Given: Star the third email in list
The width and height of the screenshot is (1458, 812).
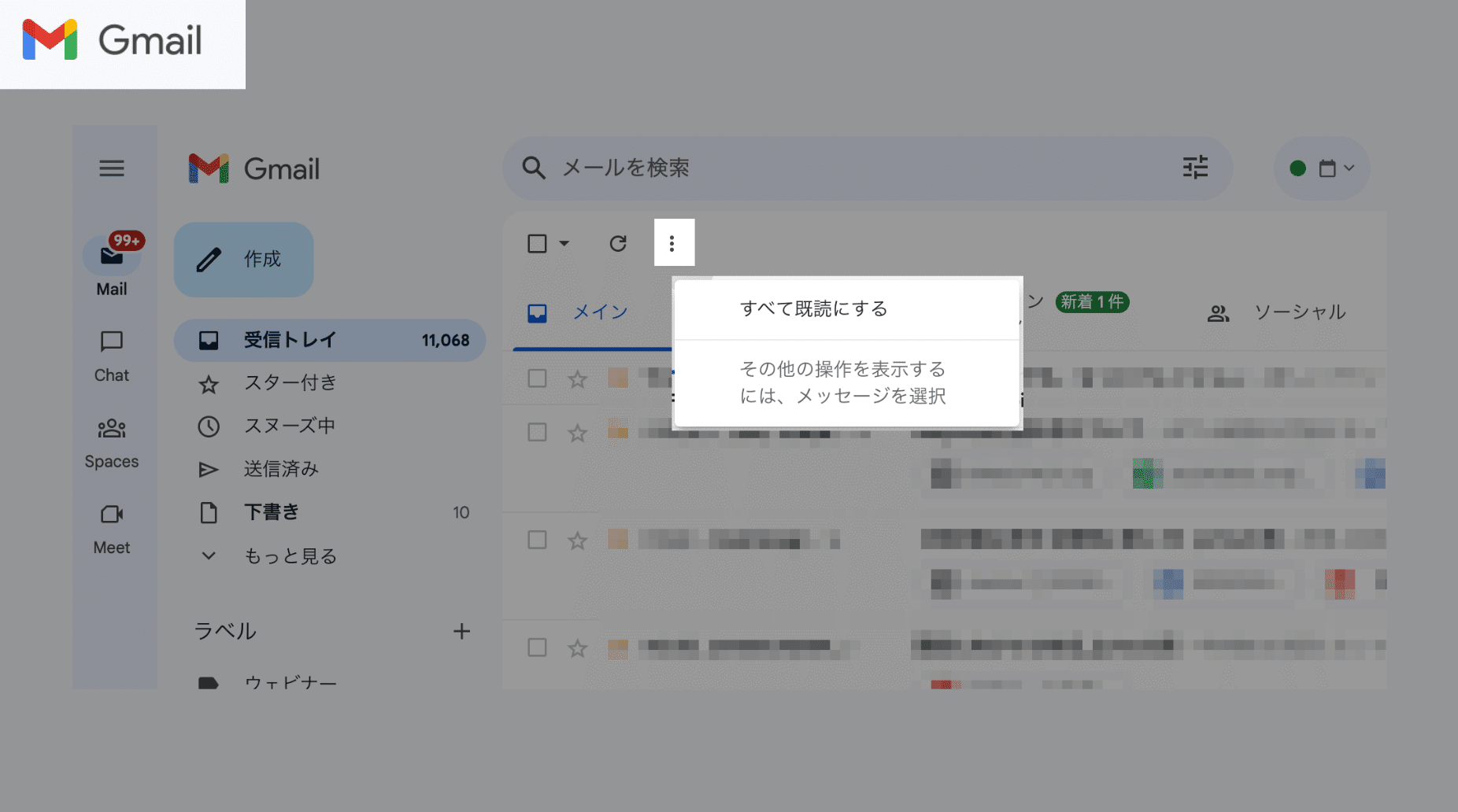Looking at the screenshot, I should click(x=578, y=541).
